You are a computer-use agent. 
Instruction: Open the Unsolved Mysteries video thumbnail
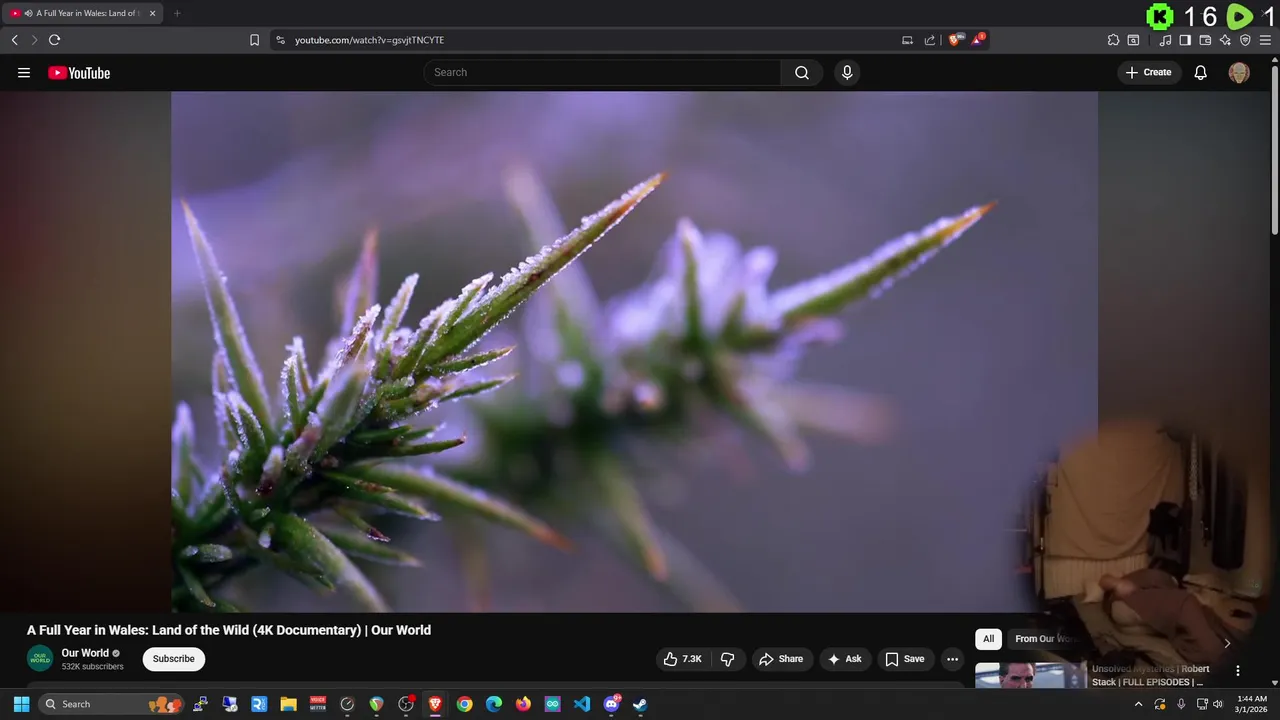pos(1031,675)
